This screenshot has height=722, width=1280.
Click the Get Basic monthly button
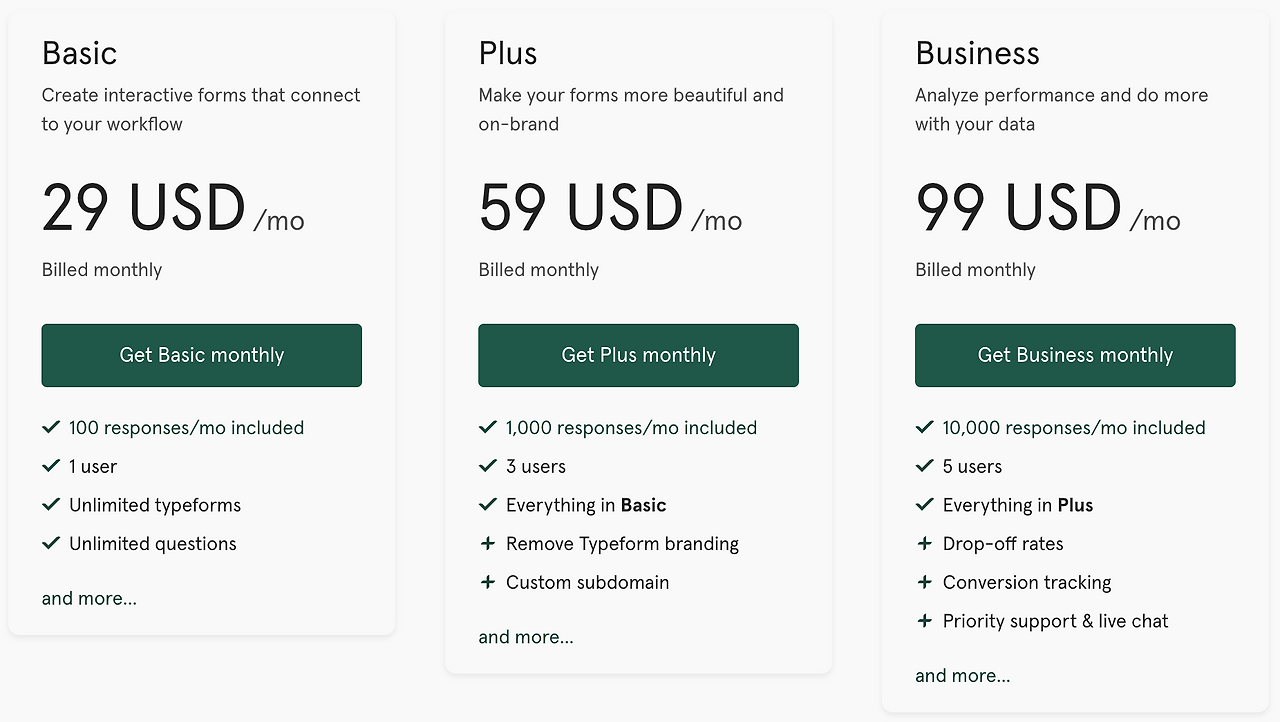(x=201, y=355)
